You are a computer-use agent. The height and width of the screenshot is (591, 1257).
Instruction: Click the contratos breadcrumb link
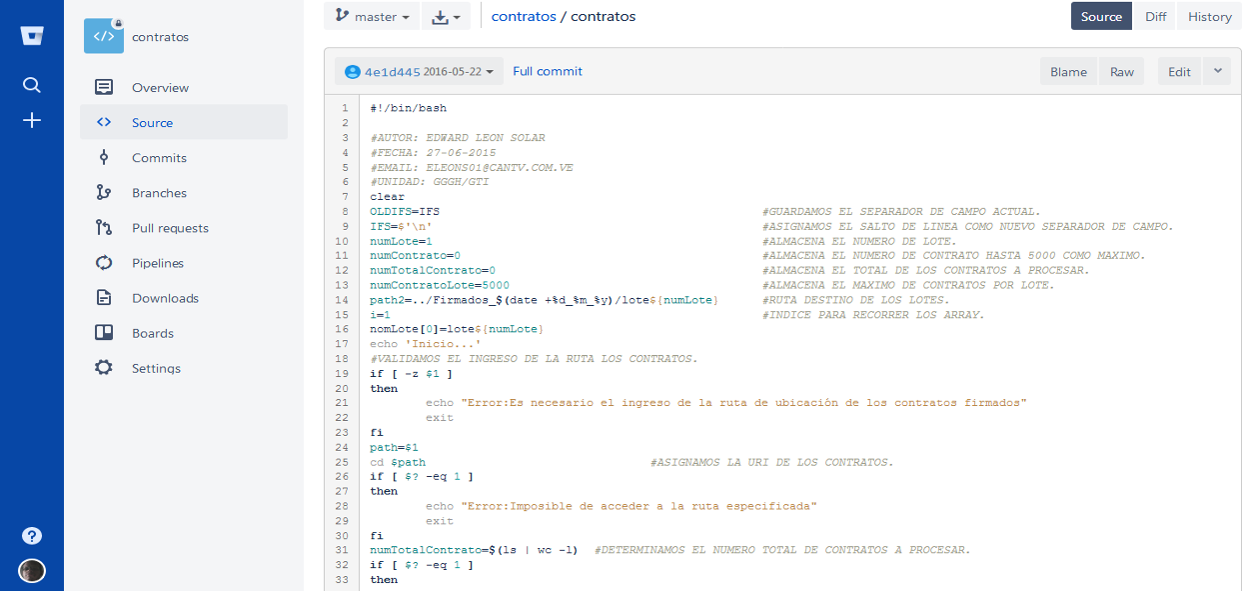[523, 17]
